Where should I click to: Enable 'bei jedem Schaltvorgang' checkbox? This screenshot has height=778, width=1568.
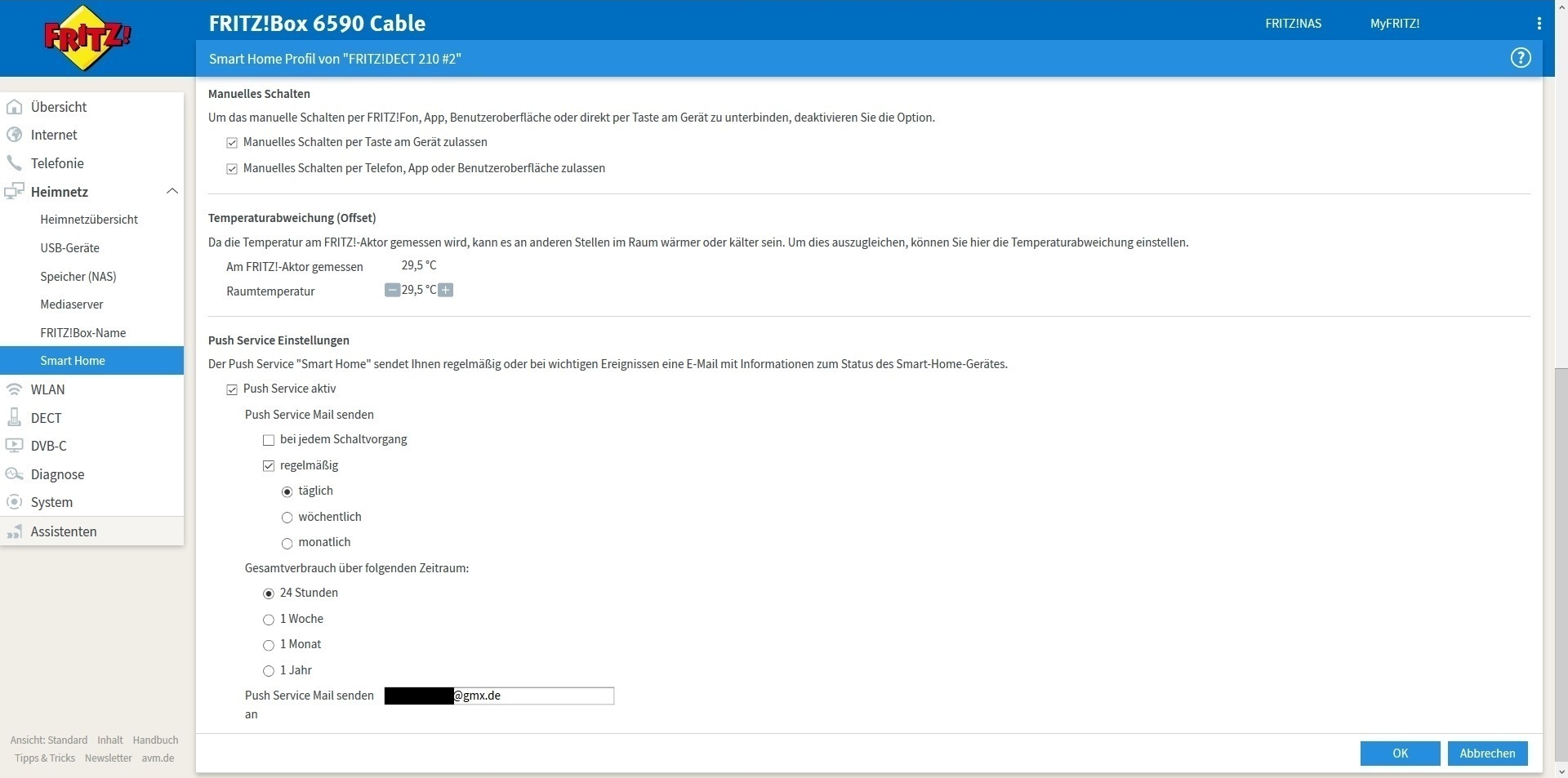point(269,440)
